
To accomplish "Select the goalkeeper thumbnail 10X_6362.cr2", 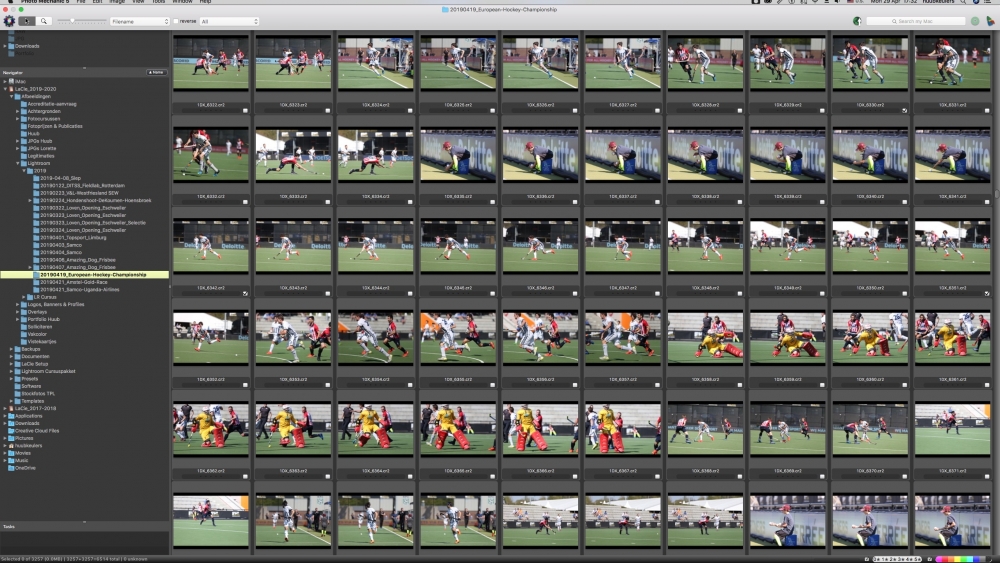I will [210, 429].
